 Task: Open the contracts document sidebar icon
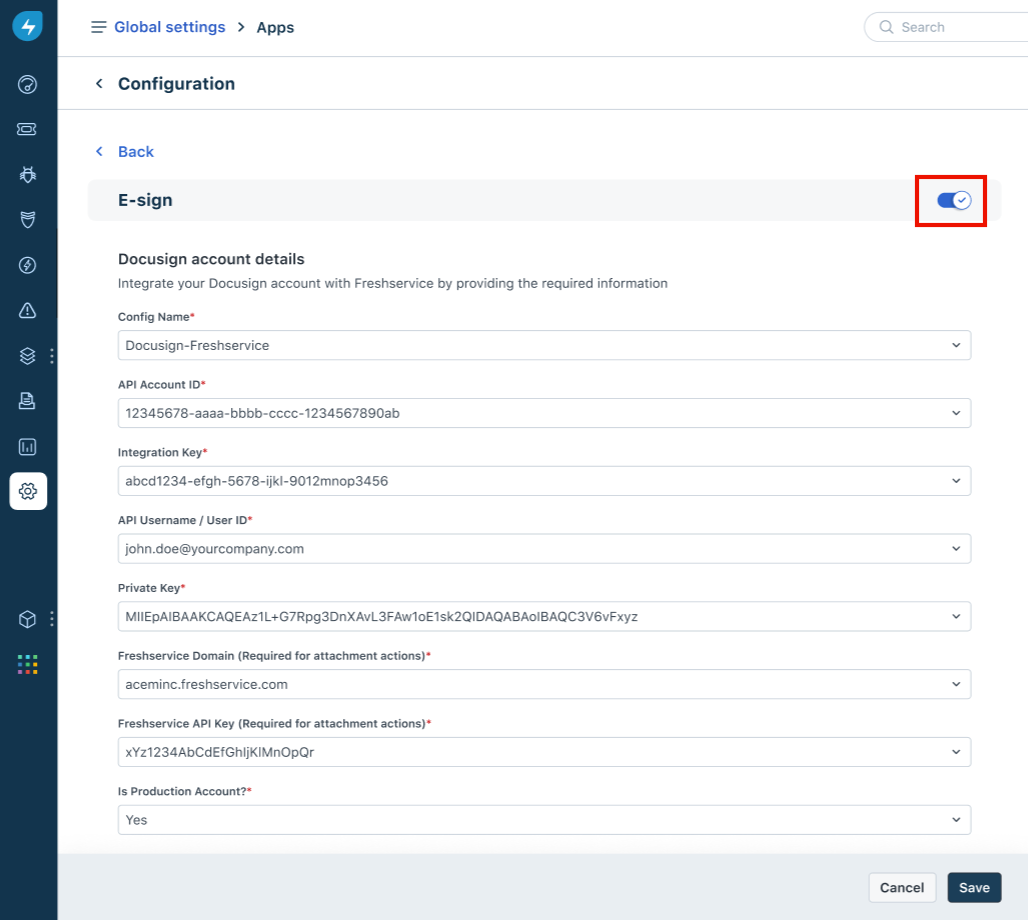[28, 401]
